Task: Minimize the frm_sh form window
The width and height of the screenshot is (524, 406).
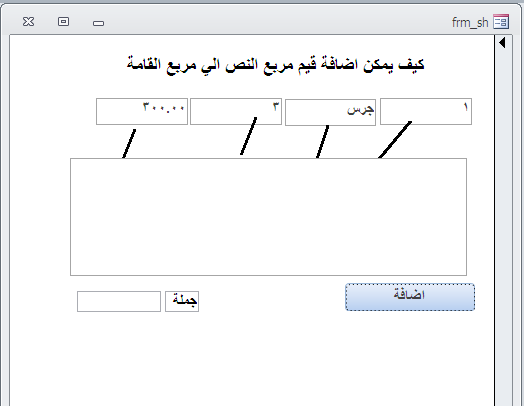Action: (x=98, y=23)
